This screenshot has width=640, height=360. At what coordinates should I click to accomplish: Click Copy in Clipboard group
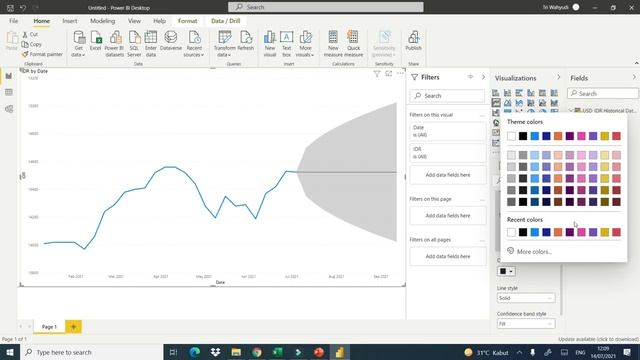(x=32, y=44)
